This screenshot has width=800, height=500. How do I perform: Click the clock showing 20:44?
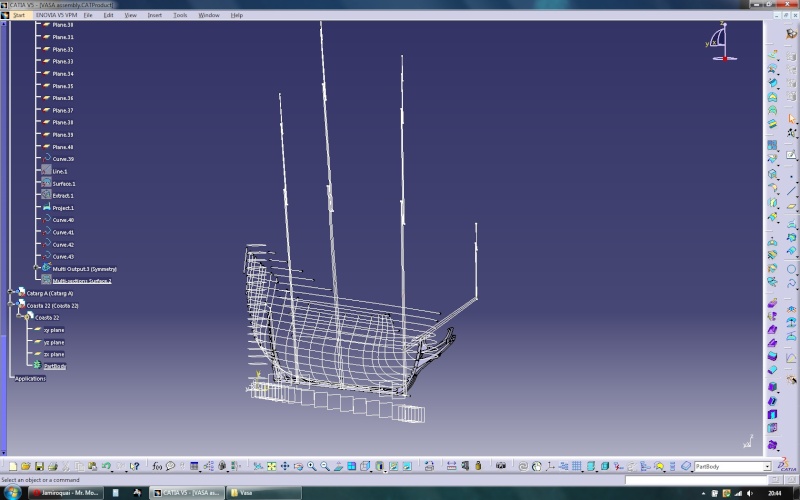tap(774, 493)
